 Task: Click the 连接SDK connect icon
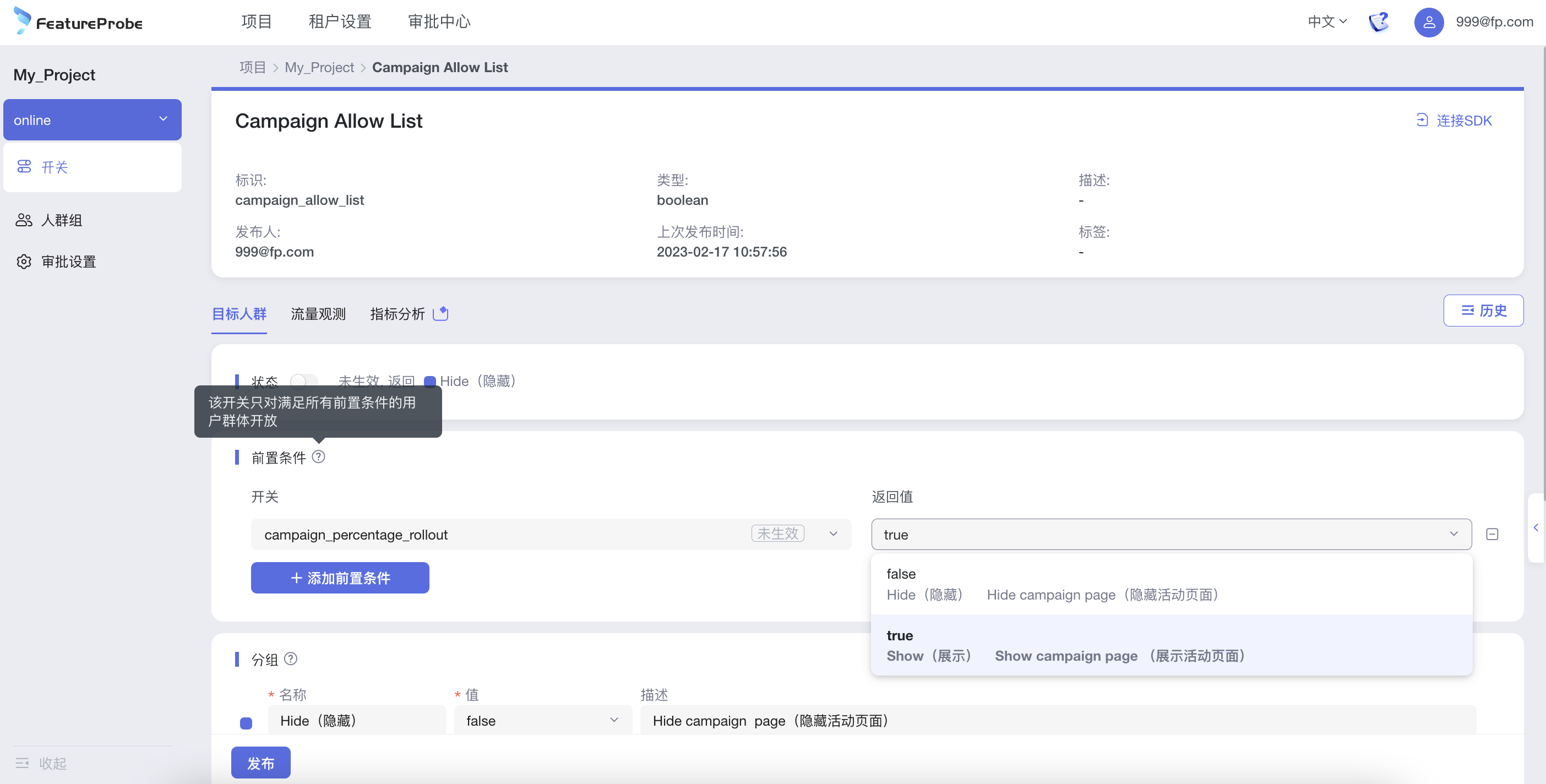(1422, 120)
